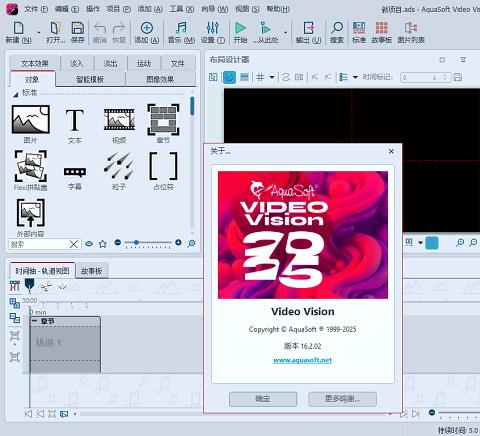
Task: Click the timeline zoom slider minus knob at bottom right
Action: [432, 413]
